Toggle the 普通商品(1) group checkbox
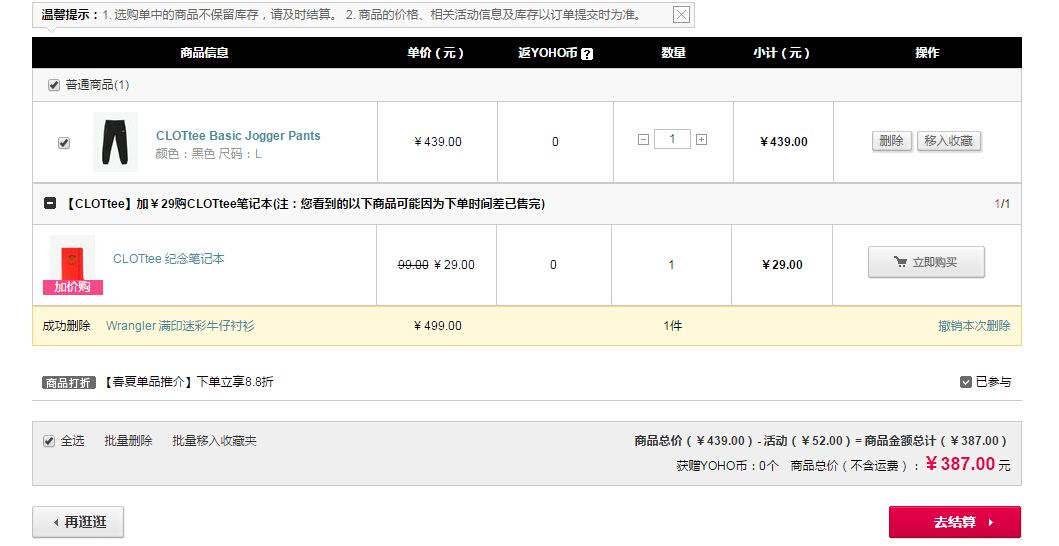Image resolution: width=1059 pixels, height=546 pixels. pos(54,85)
